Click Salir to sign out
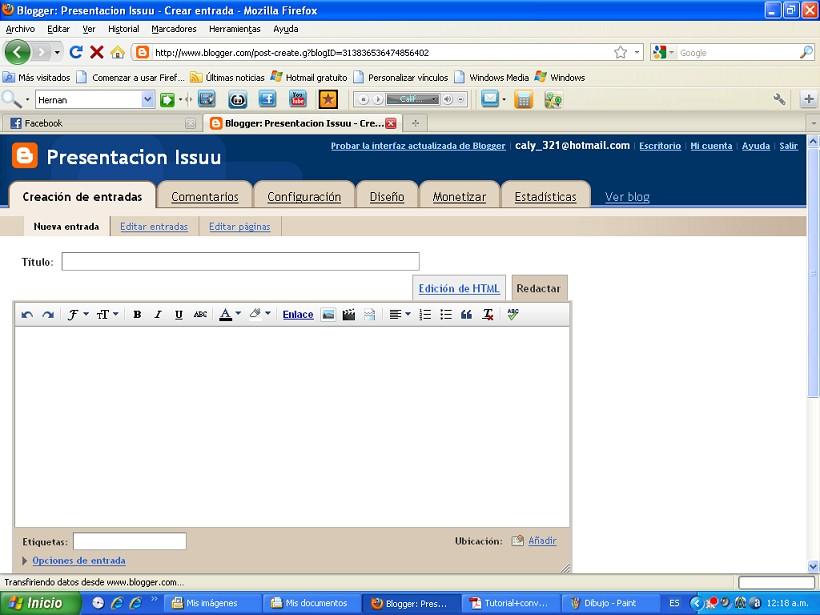The height and width of the screenshot is (615, 820). 788,146
